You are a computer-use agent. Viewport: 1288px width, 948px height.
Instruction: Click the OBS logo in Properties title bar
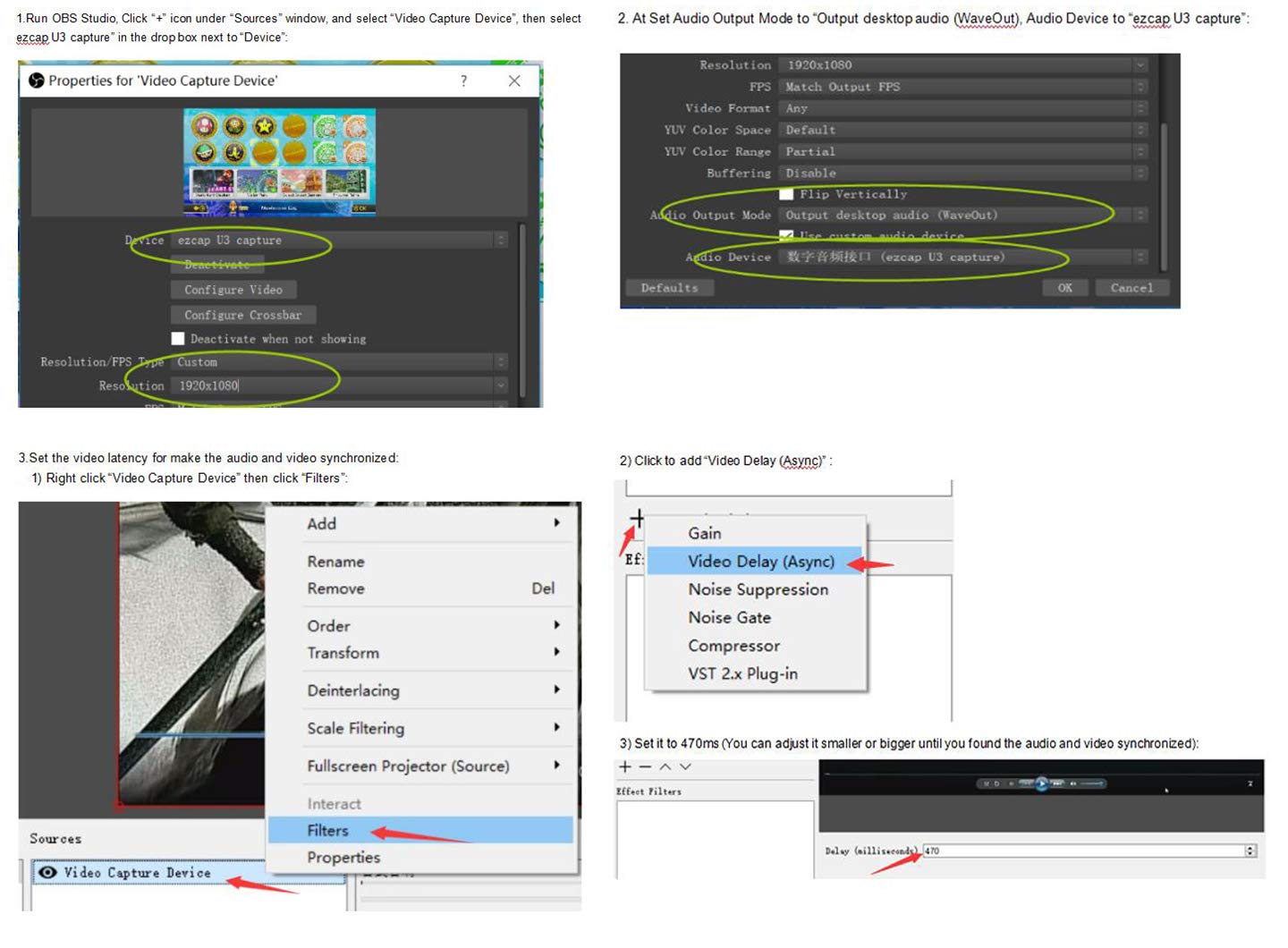click(37, 80)
